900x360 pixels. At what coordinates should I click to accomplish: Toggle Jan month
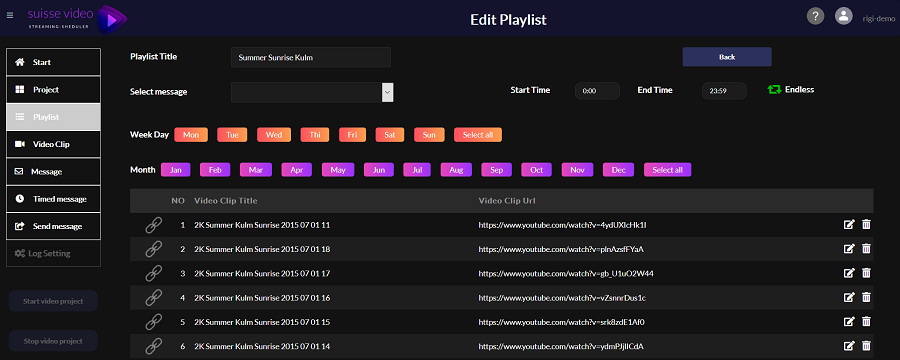pos(176,170)
